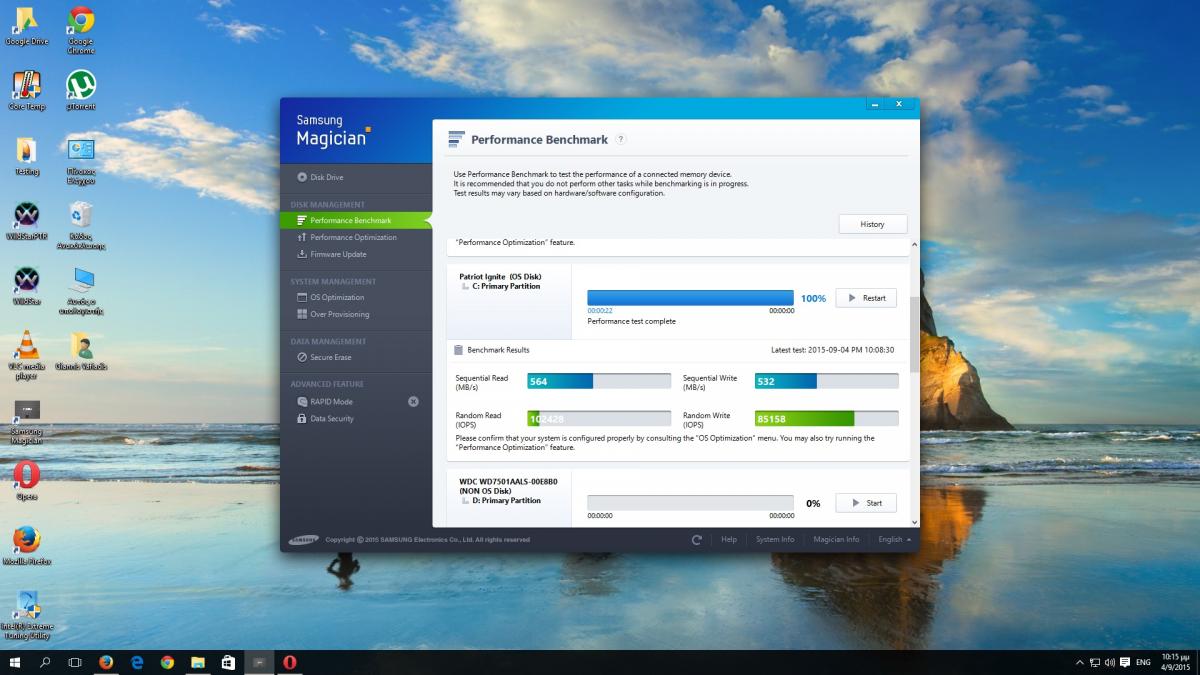Start benchmark for WDC D: drive

(866, 503)
